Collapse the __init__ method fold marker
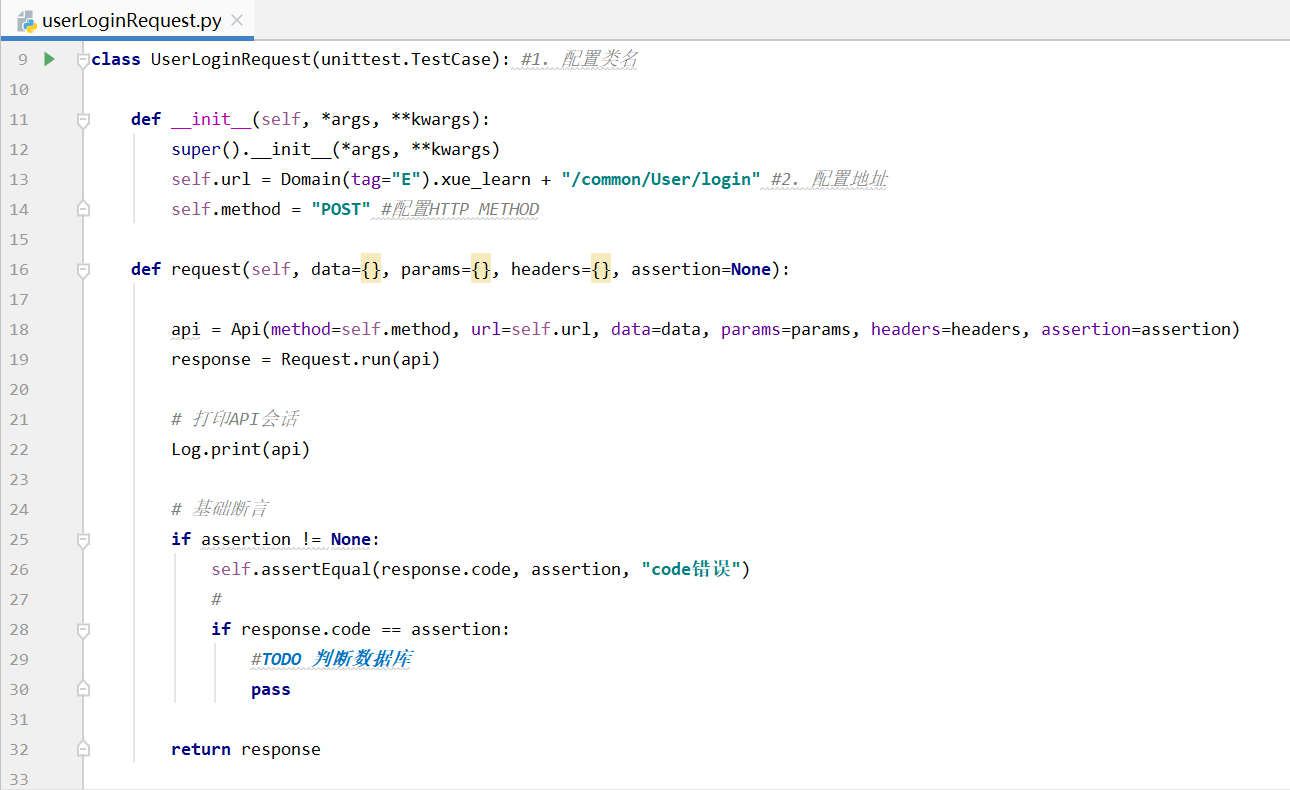This screenshot has width=1290, height=790. point(83,120)
